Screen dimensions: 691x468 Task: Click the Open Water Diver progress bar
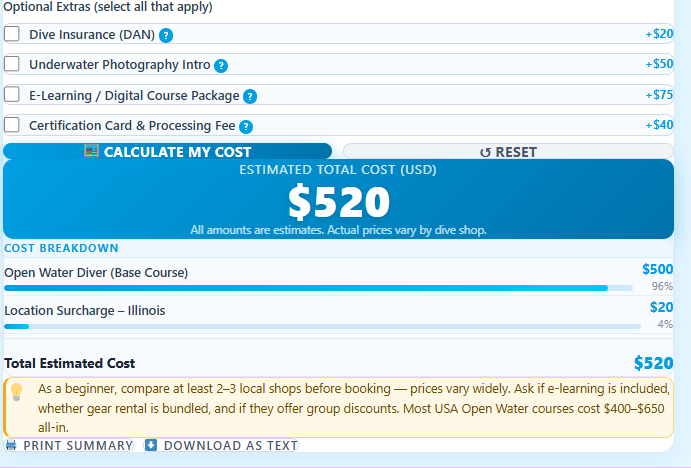point(318,288)
